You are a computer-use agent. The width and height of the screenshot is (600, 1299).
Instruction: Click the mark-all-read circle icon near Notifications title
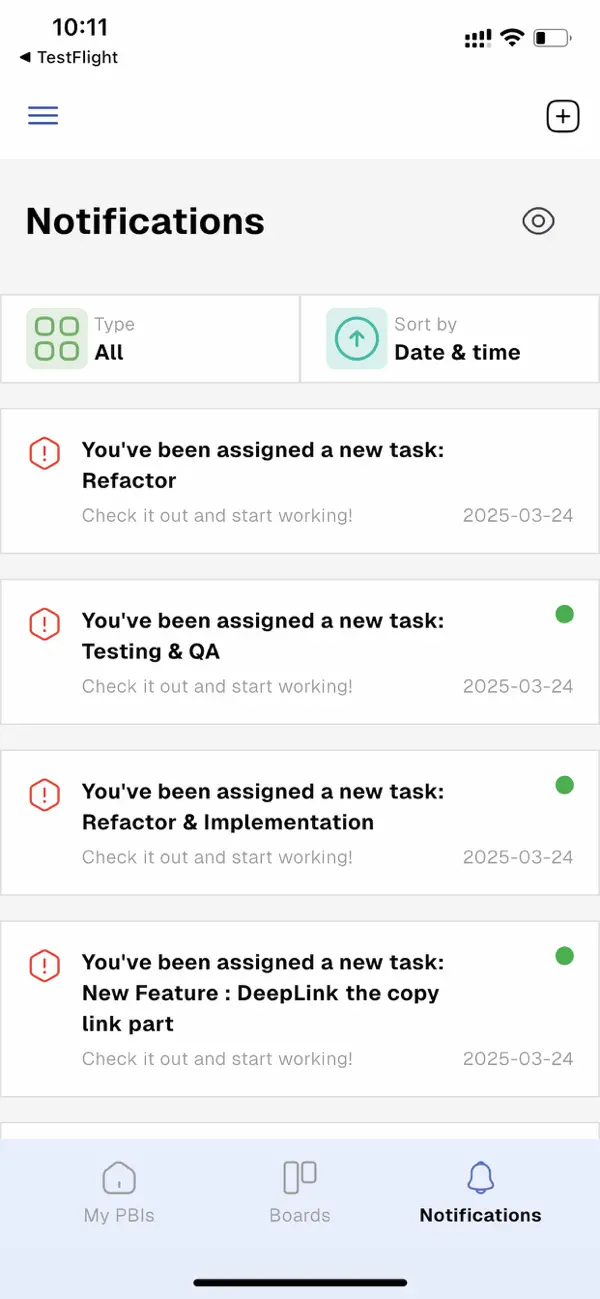[x=538, y=221]
